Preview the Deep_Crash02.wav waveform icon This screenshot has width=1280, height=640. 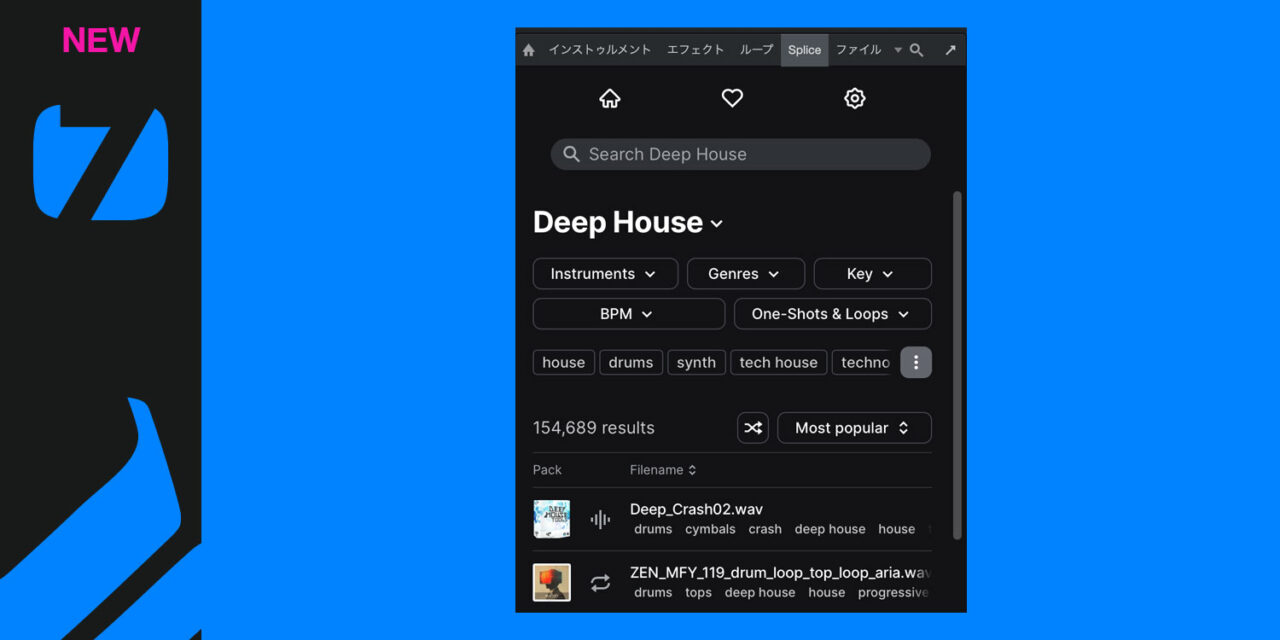600,519
